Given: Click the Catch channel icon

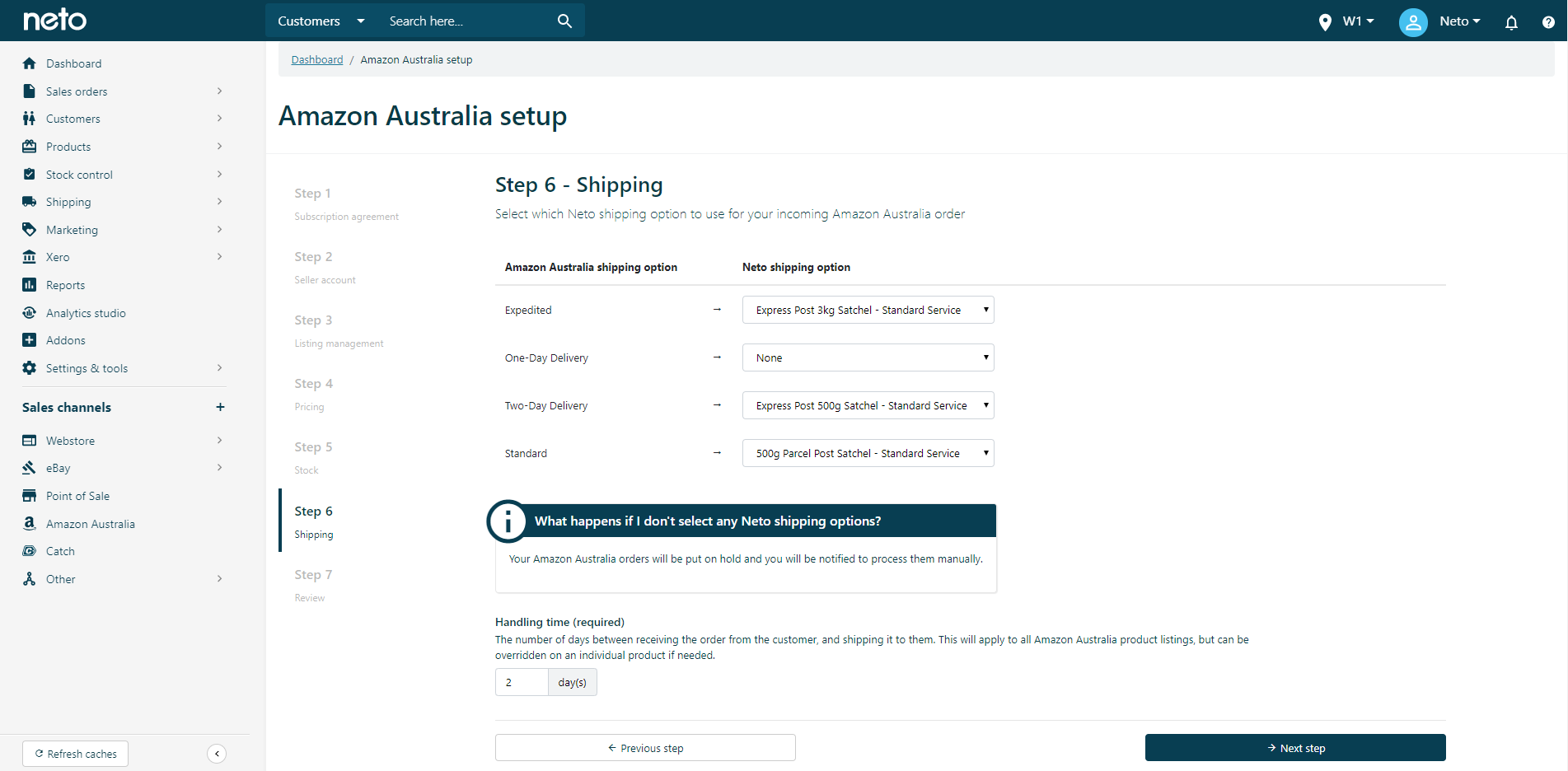Looking at the screenshot, I should pos(30,551).
